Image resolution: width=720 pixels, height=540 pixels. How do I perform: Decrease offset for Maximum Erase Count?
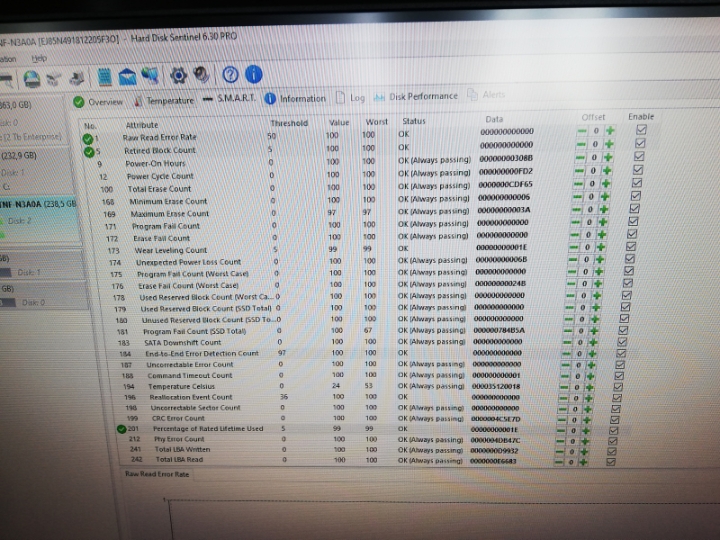pyautogui.click(x=576, y=209)
